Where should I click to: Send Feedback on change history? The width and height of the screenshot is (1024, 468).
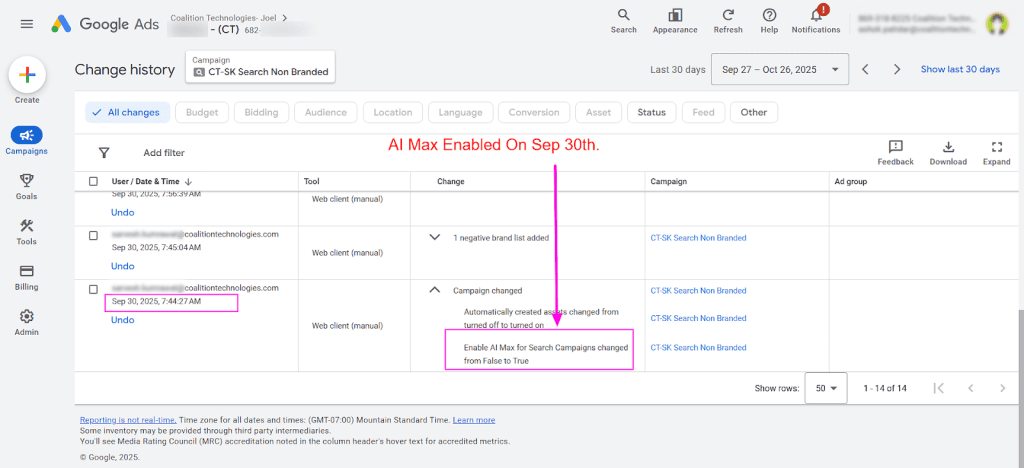click(x=895, y=153)
